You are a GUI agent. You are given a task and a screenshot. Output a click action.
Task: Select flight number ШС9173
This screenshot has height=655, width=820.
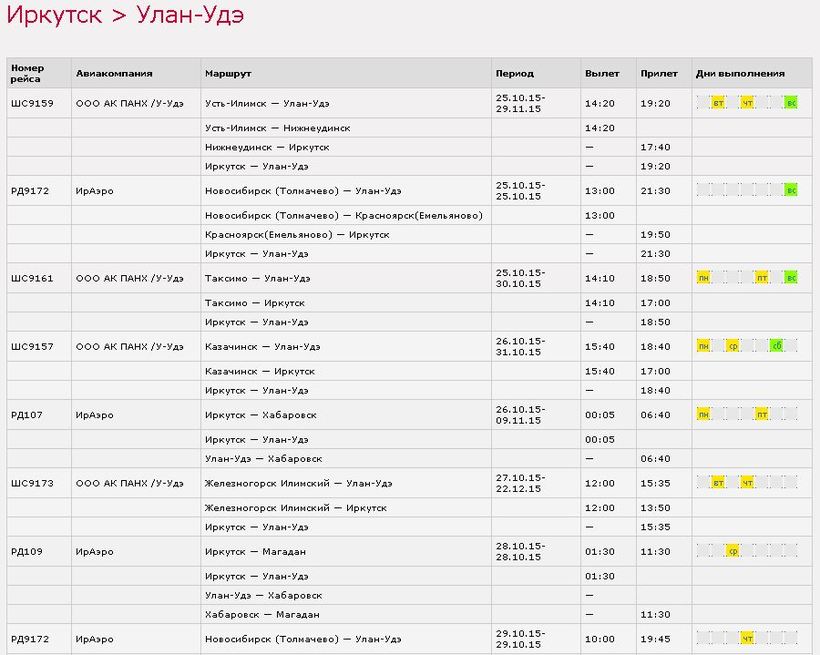click(x=32, y=483)
